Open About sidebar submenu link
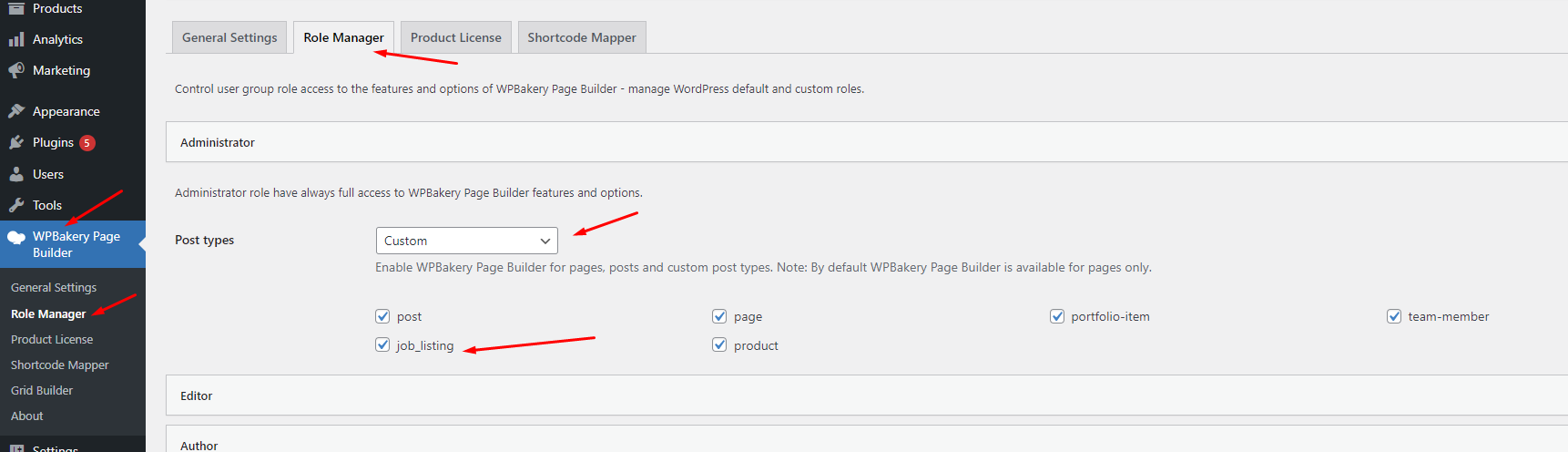The image size is (1568, 452). pyautogui.click(x=27, y=416)
